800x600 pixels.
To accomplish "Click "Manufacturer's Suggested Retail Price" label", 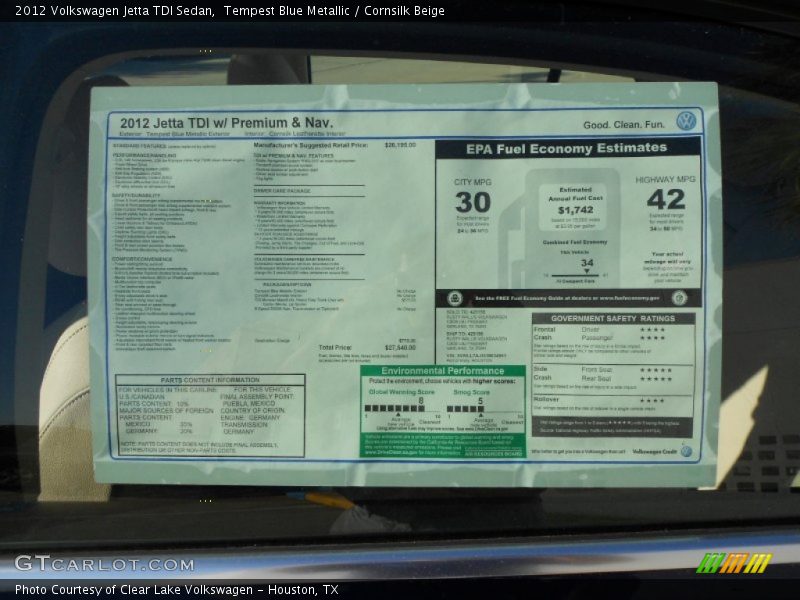I will [x=311, y=145].
